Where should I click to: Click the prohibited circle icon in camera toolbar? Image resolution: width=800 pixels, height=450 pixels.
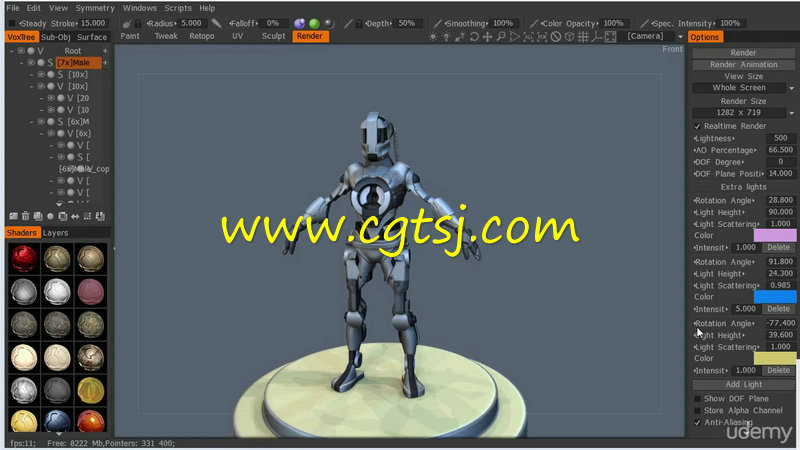(556, 37)
